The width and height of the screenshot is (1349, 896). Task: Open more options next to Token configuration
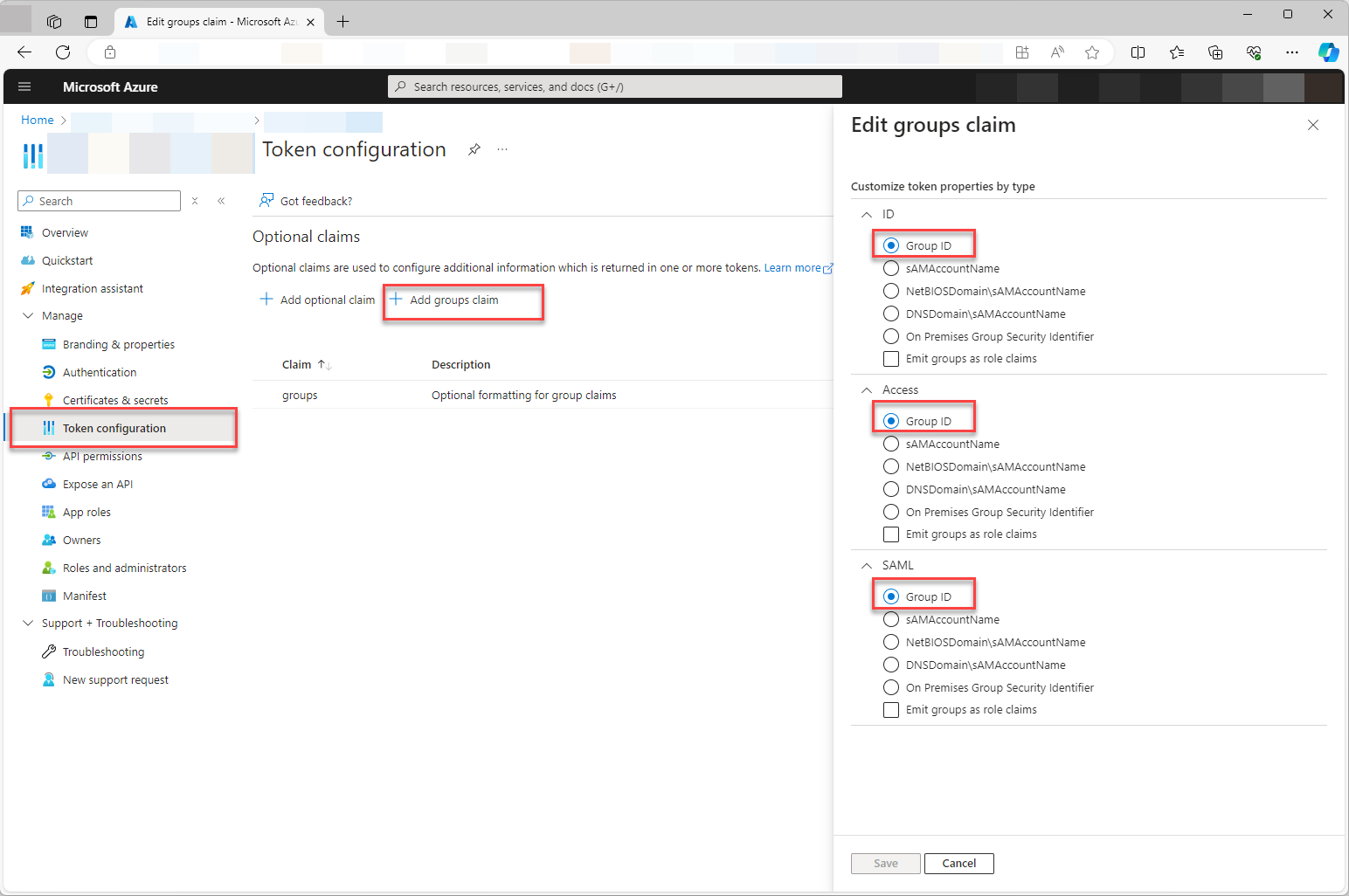coord(502,149)
